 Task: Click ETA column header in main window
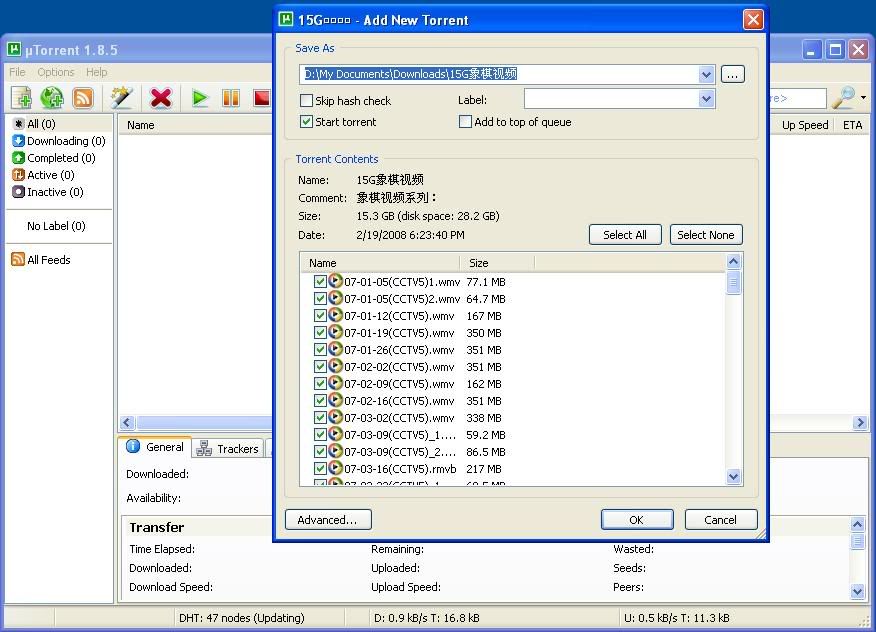(853, 125)
